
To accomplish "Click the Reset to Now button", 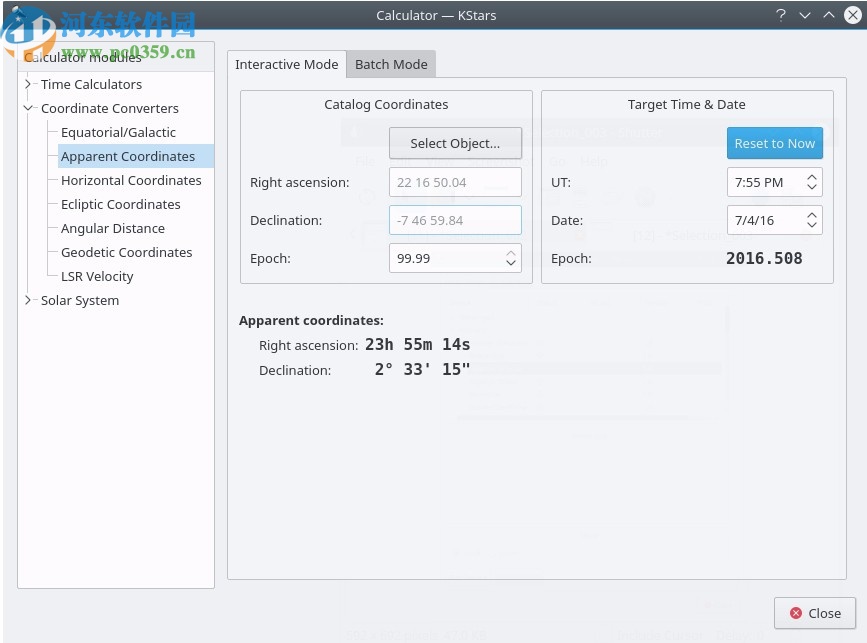I will [x=774, y=143].
